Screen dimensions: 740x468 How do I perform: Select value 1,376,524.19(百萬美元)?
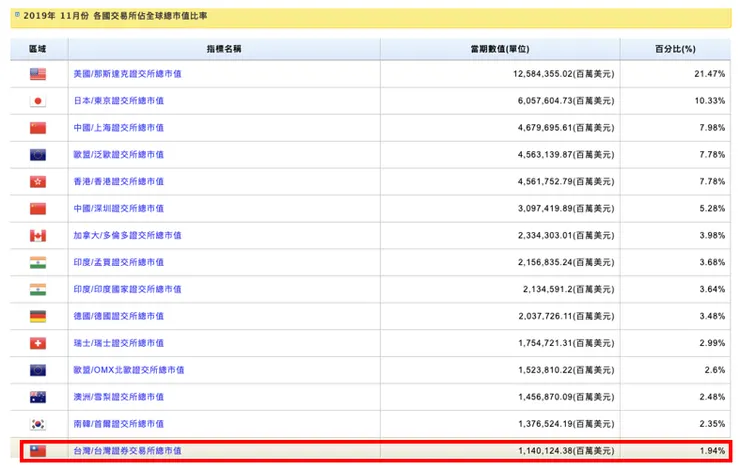(x=566, y=424)
